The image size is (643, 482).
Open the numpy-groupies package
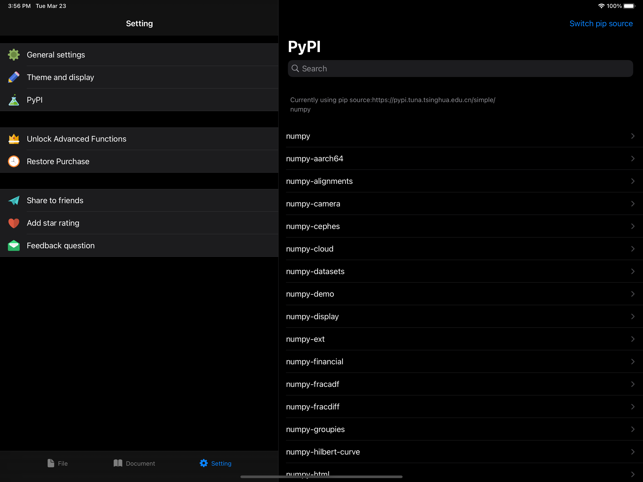460,429
